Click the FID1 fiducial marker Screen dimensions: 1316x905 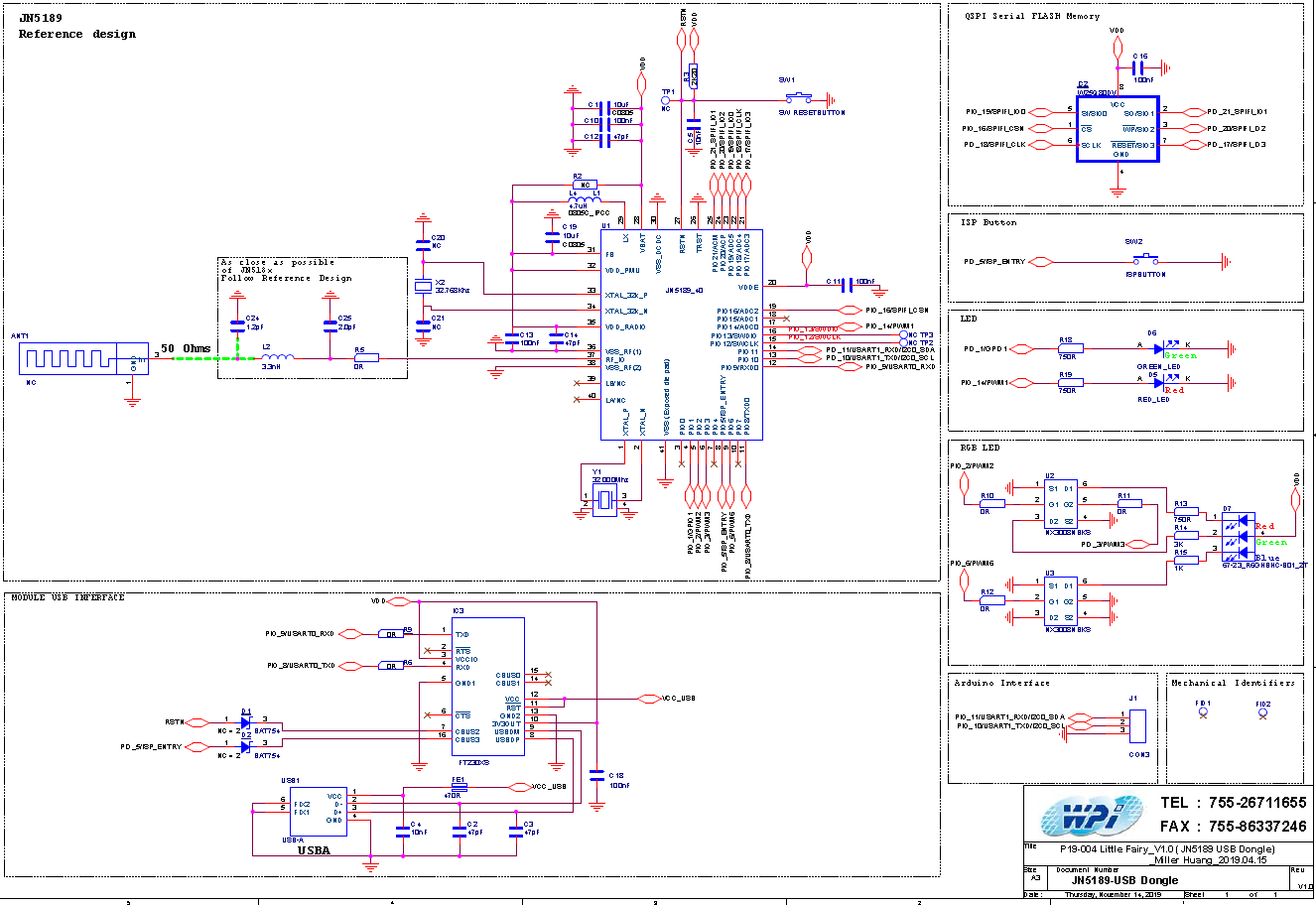coord(1203,711)
